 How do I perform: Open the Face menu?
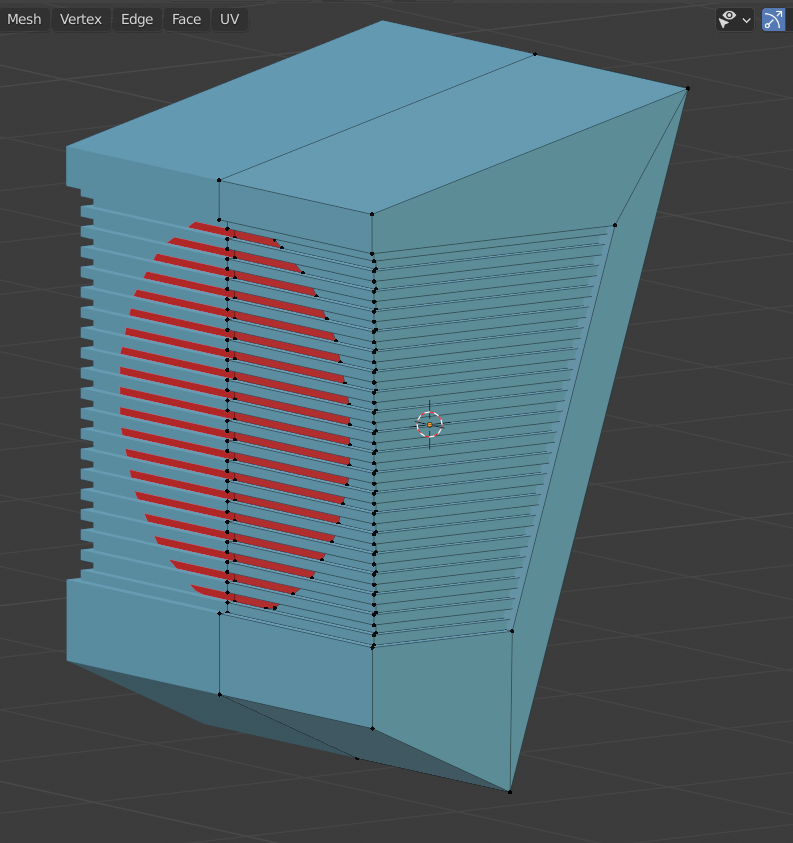(186, 19)
